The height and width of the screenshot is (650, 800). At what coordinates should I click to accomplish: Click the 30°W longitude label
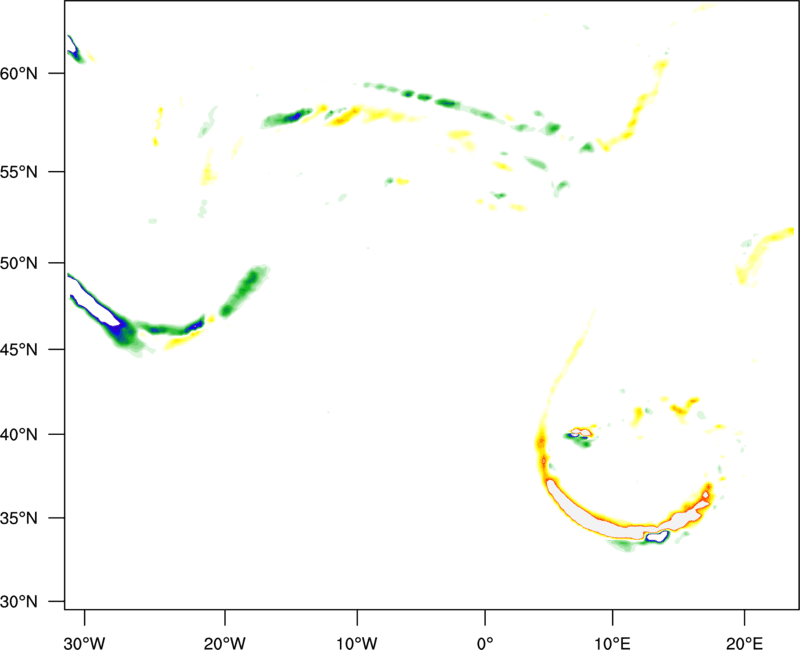point(84,643)
